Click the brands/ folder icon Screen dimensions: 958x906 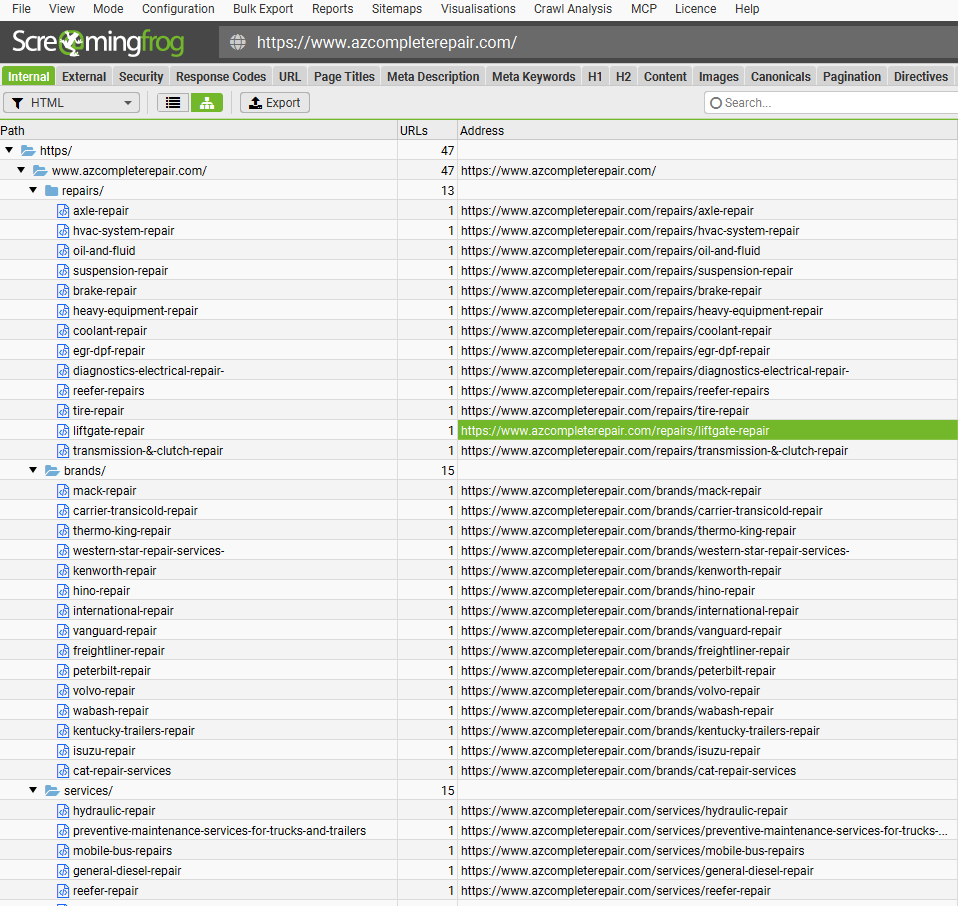[52, 470]
